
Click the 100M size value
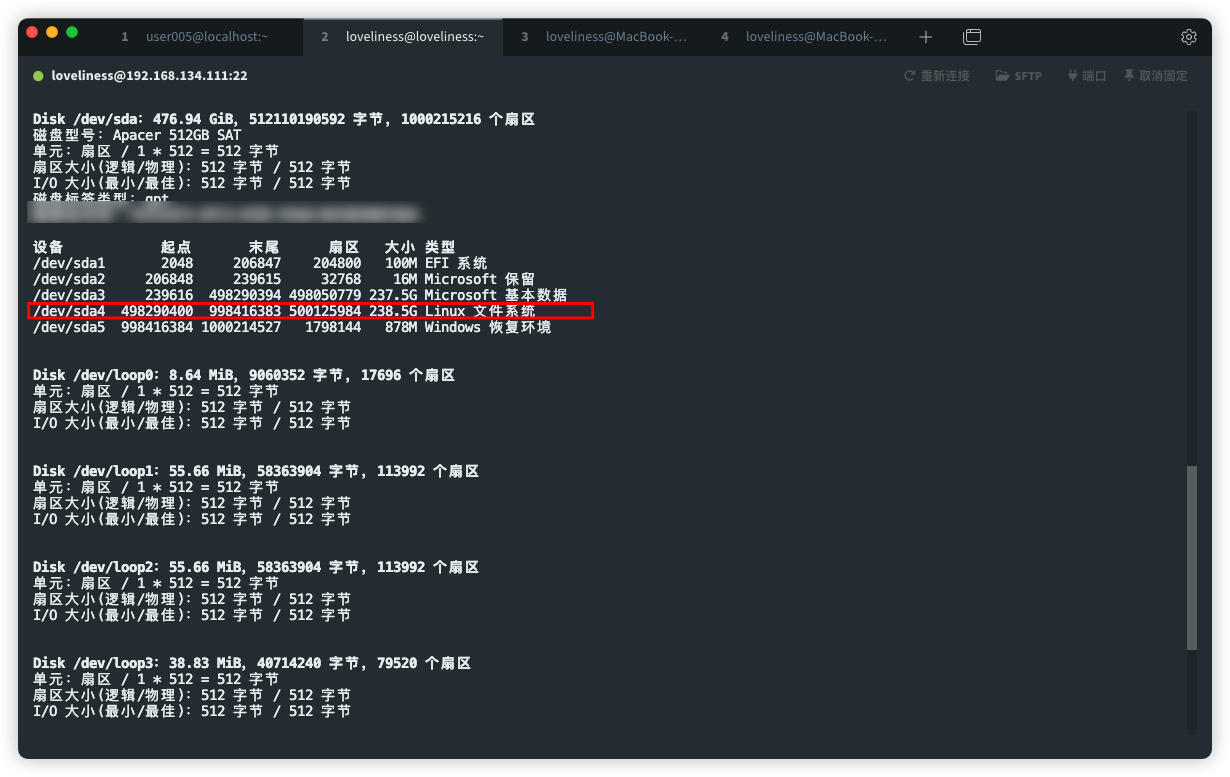(x=400, y=263)
